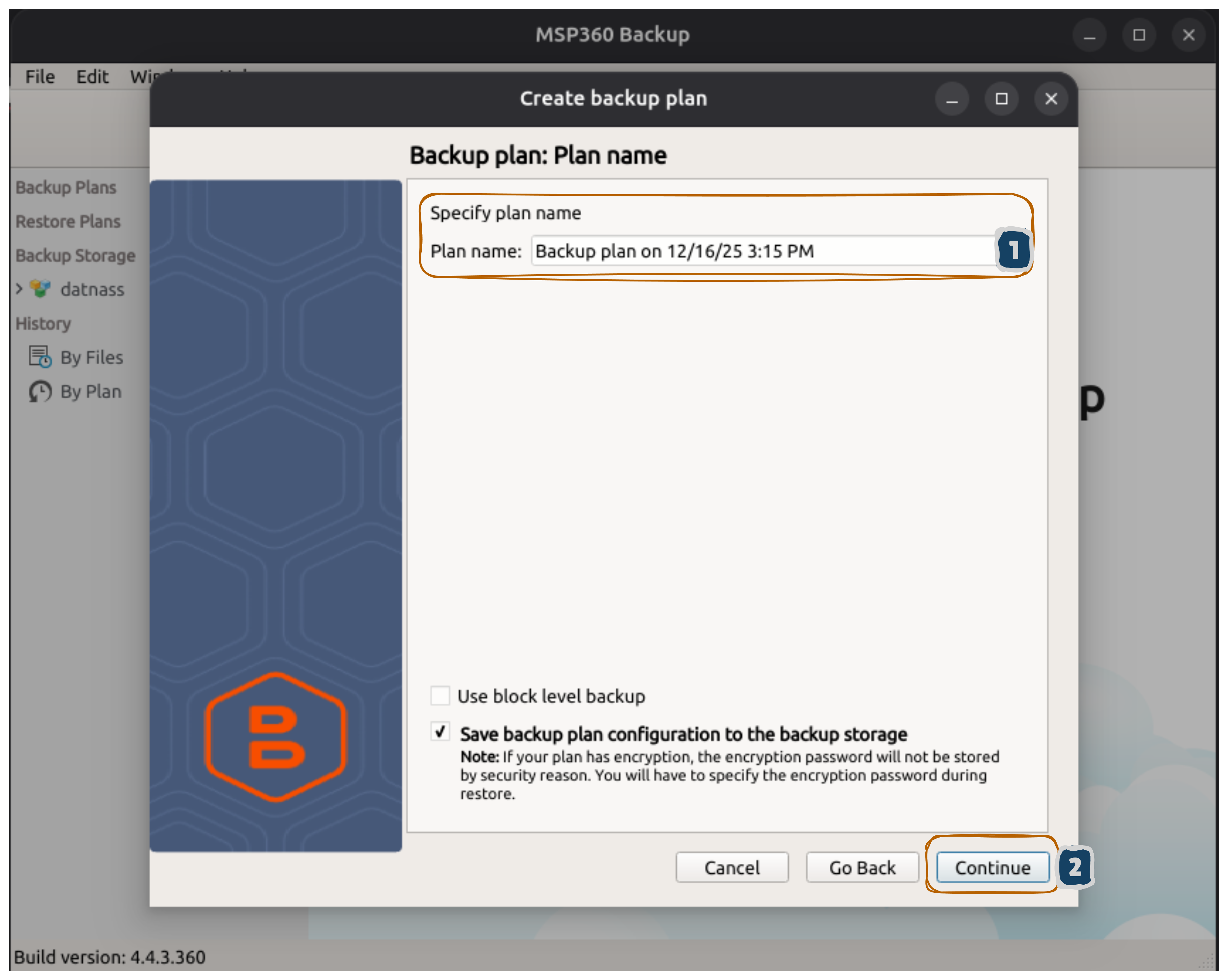1228x980 pixels.
Task: Close the Create backup plan dialog
Action: coord(1051,99)
